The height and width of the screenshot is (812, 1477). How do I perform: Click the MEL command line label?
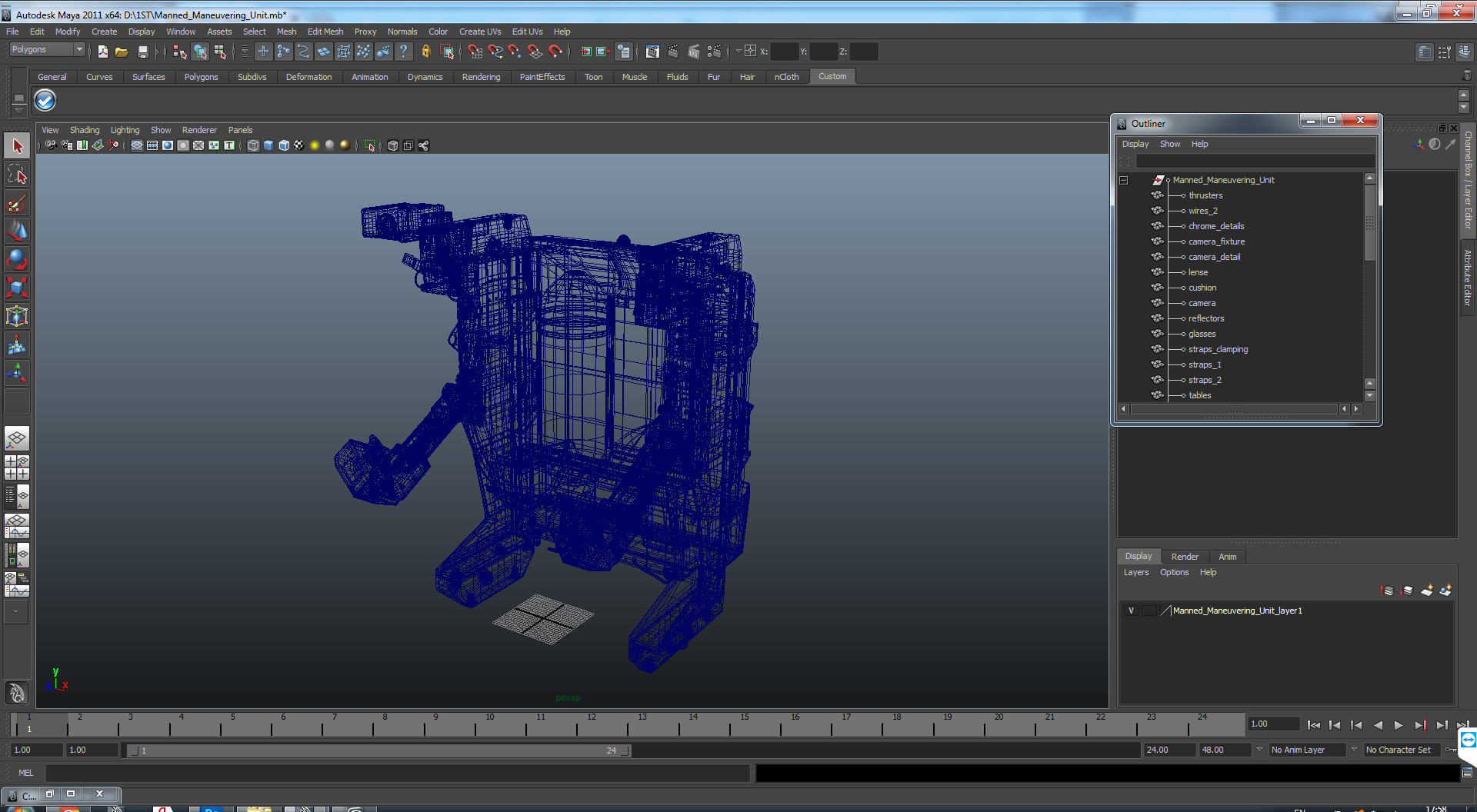point(25,773)
